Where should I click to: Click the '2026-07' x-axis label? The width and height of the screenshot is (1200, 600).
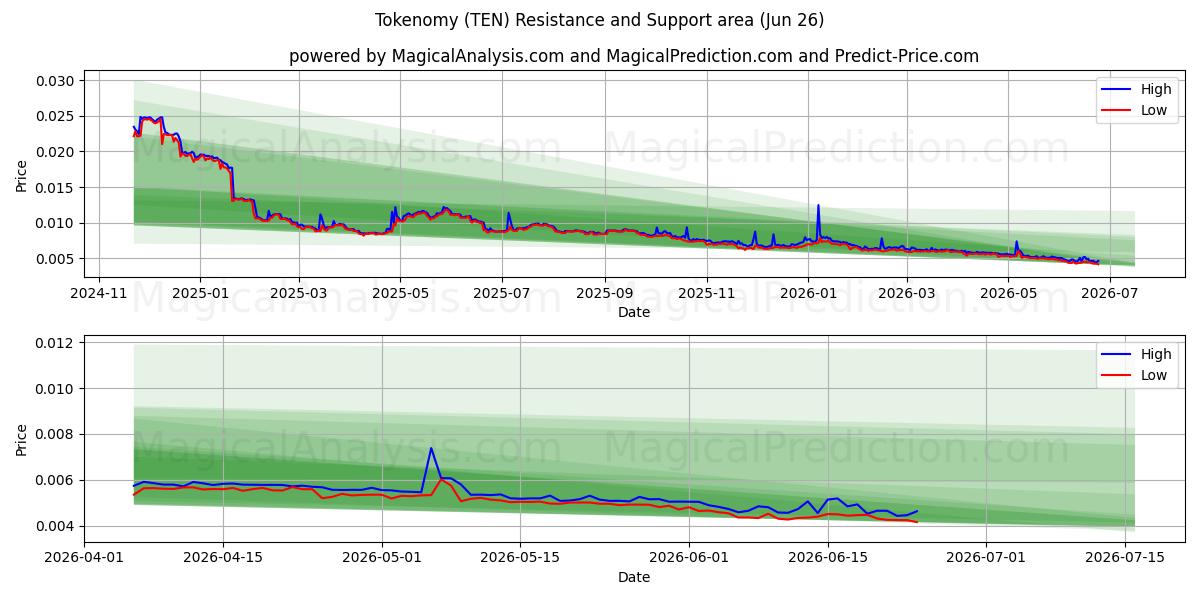point(1109,294)
